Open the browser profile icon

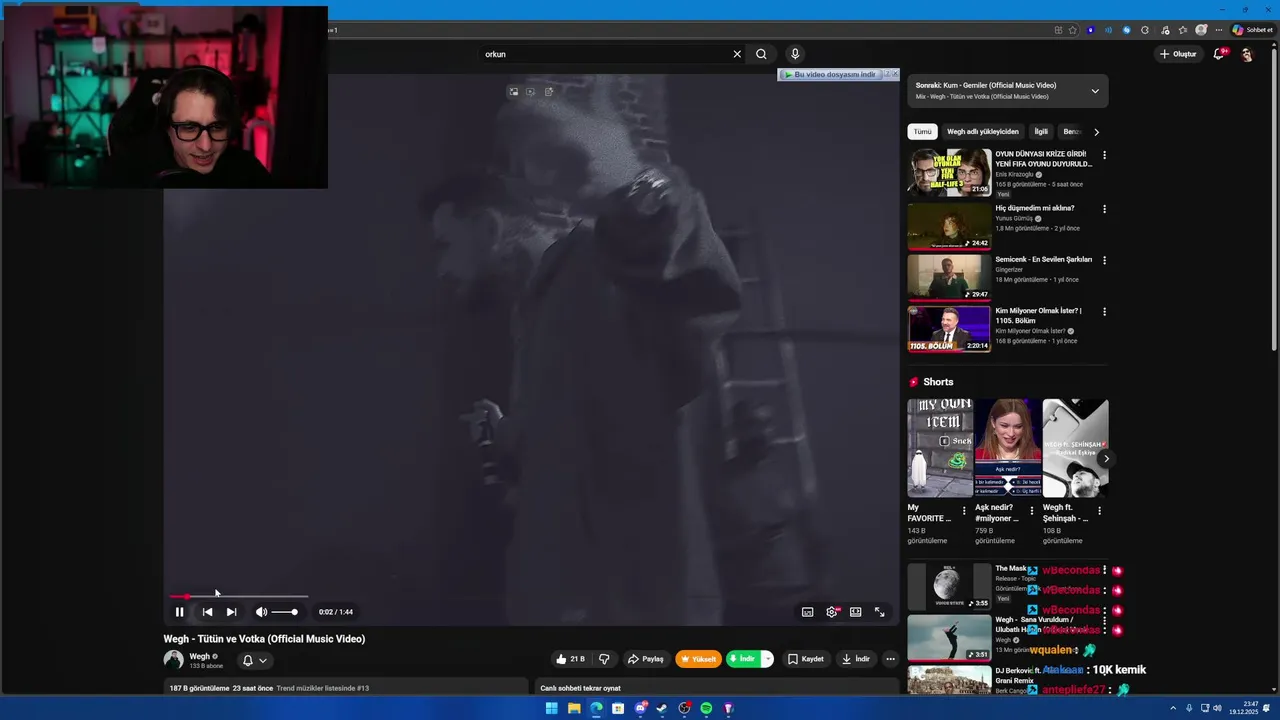coord(1201,30)
